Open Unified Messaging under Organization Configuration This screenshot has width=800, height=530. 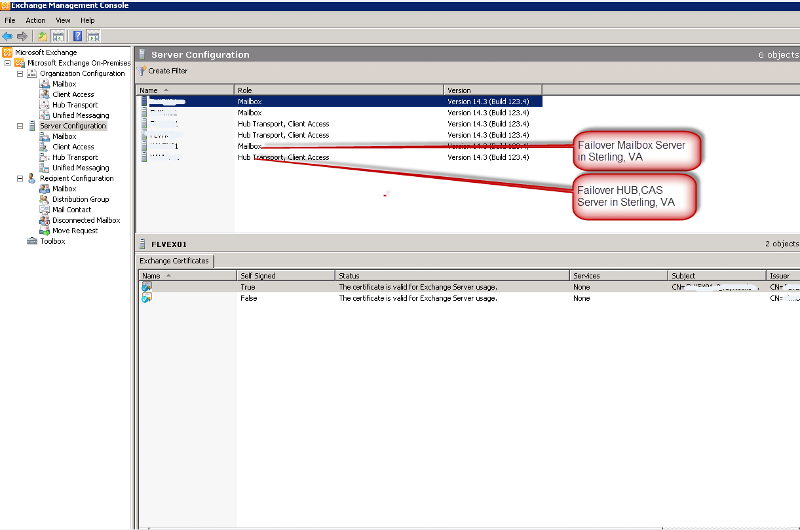click(81, 115)
